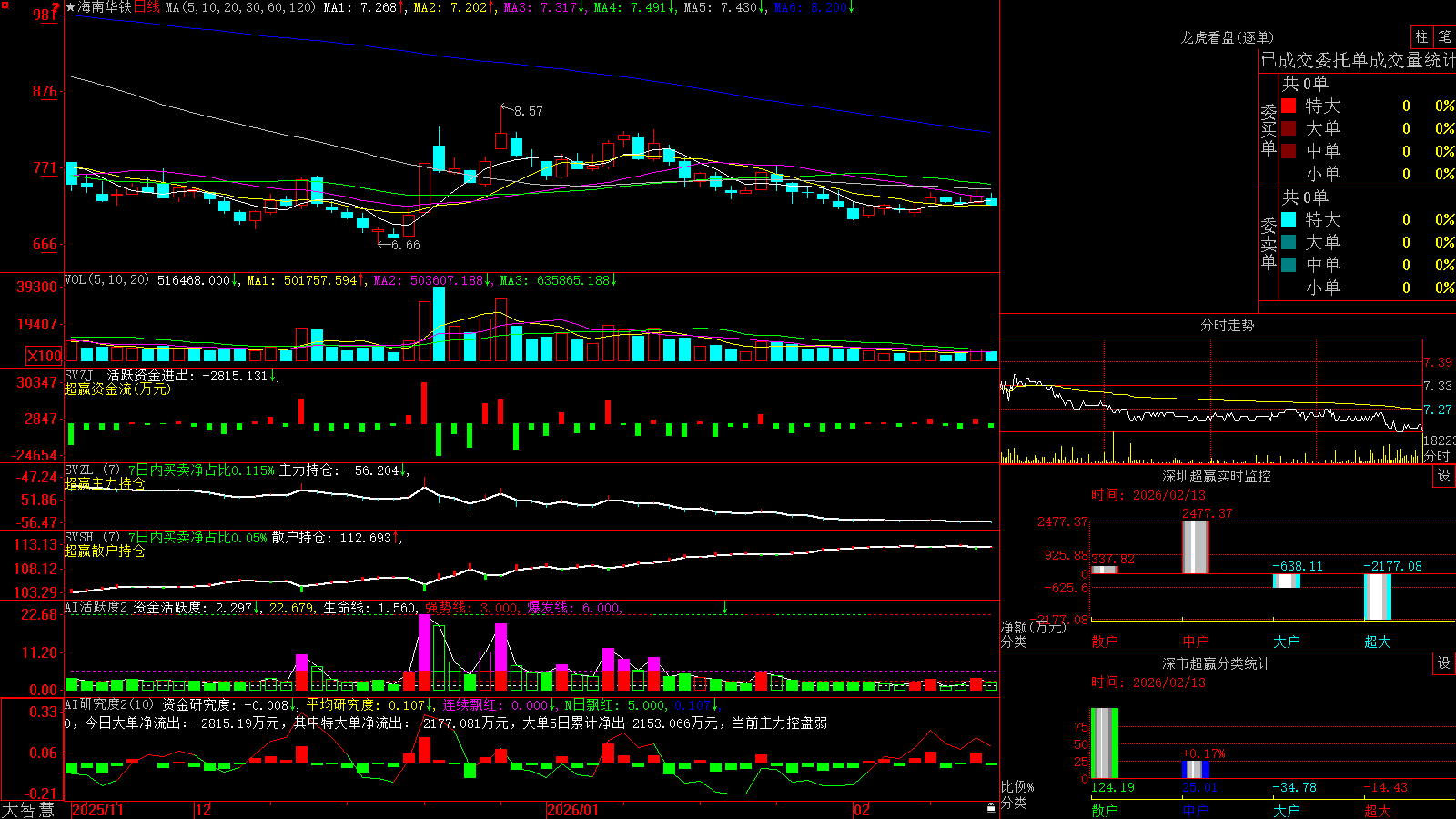The width and height of the screenshot is (1456, 819).
Task: Open the MA(5,10,20,30,60,120) indicator parameters
Action: tap(240, 7)
